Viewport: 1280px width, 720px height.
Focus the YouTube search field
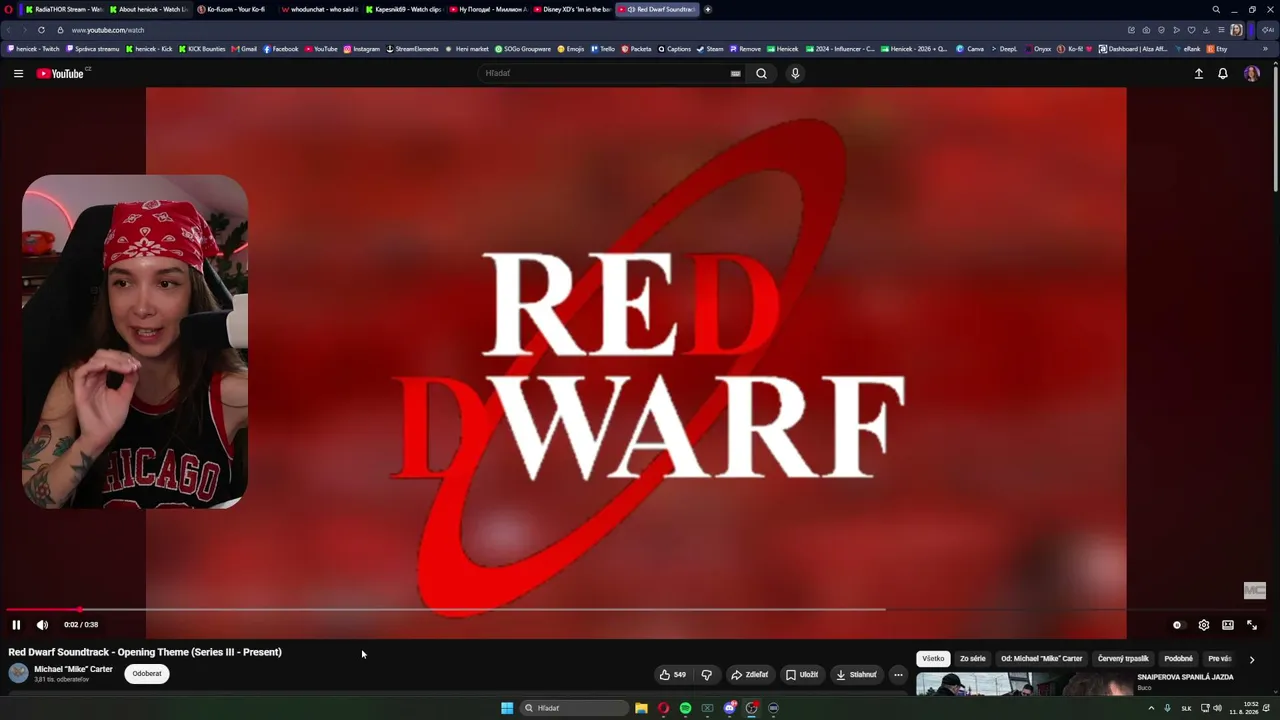point(605,73)
